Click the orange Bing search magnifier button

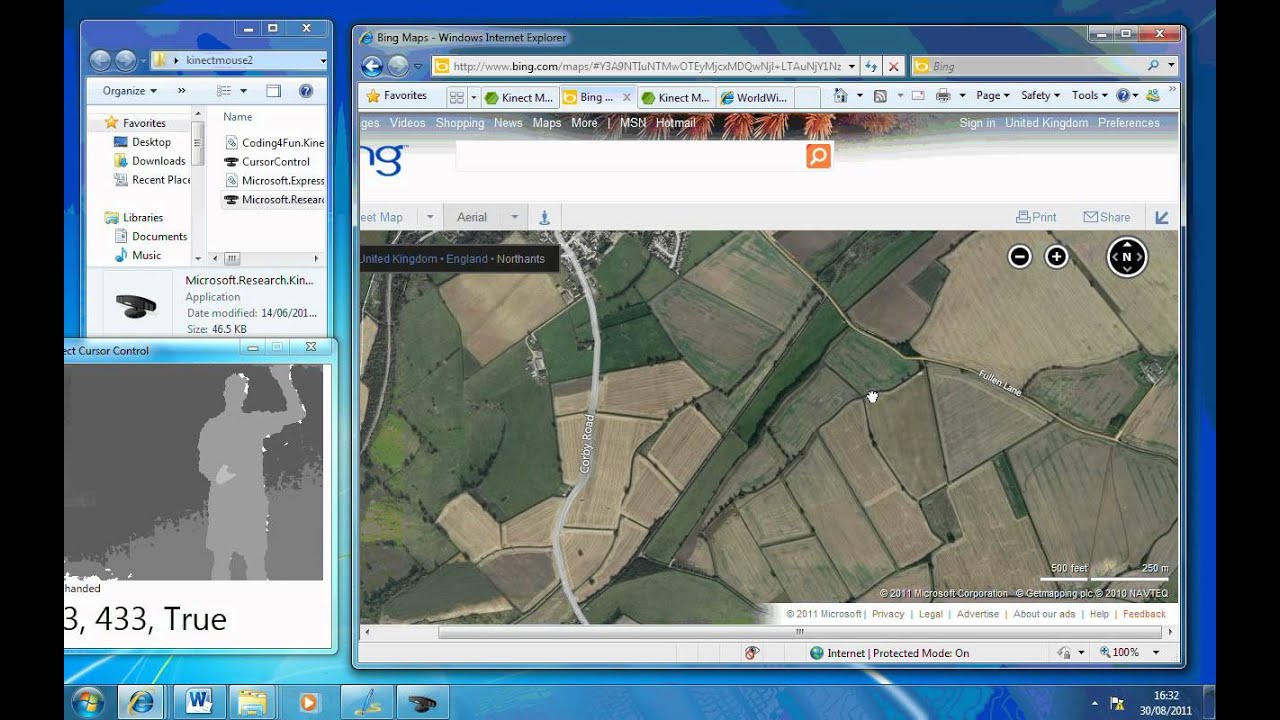click(818, 156)
